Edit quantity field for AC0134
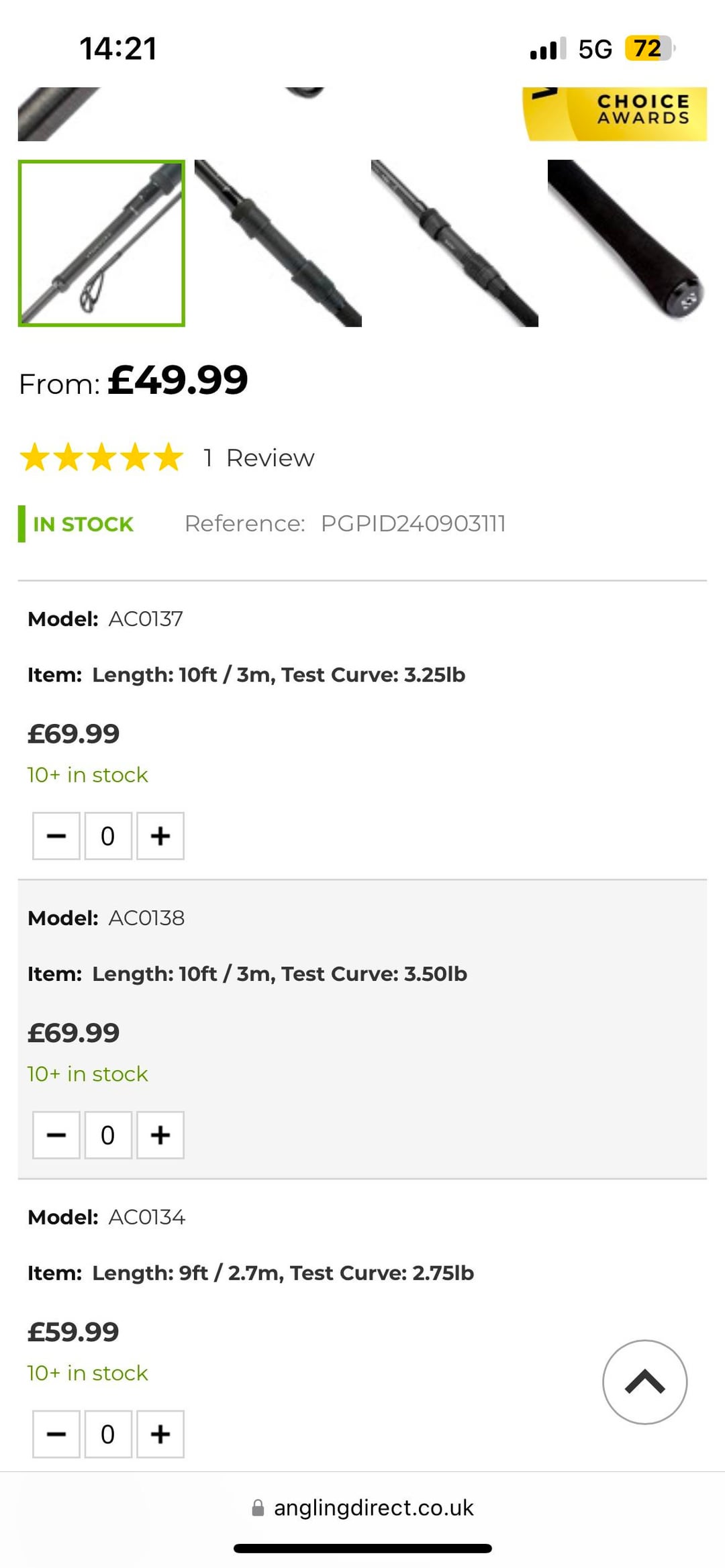Image resolution: width=725 pixels, height=1568 pixels. pyautogui.click(x=107, y=1434)
